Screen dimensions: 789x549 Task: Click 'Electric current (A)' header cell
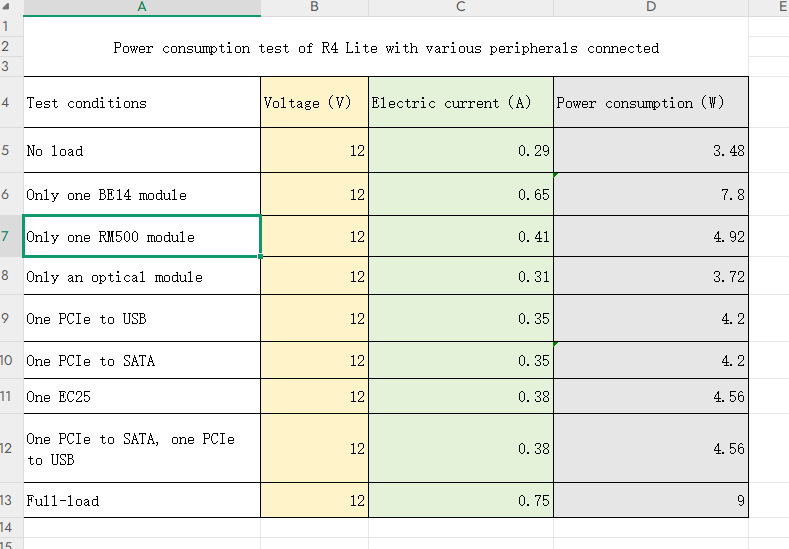click(461, 103)
